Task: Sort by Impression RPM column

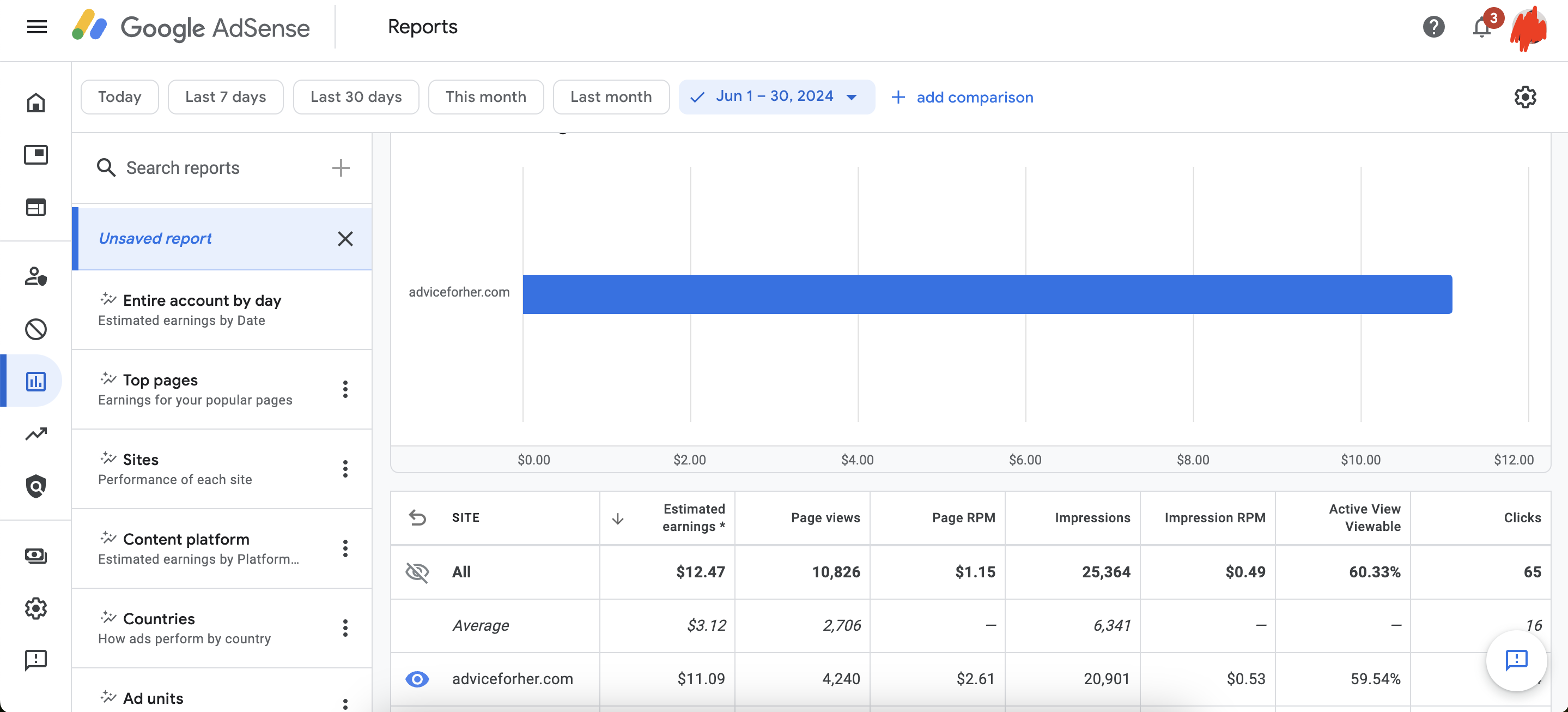Action: [x=1215, y=518]
